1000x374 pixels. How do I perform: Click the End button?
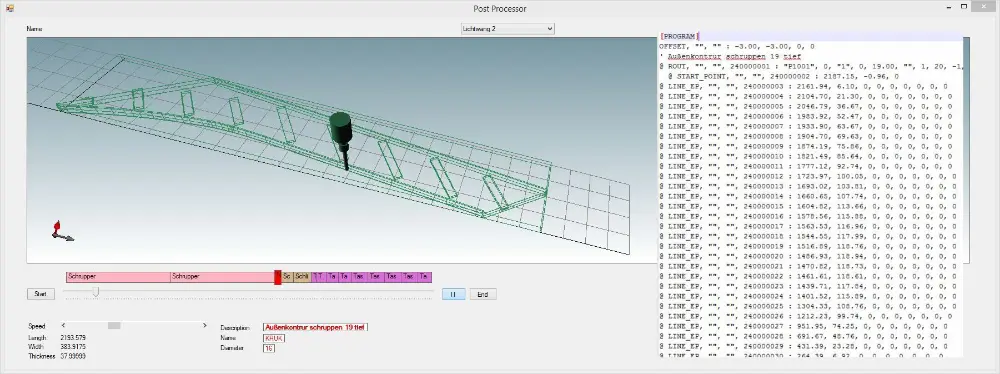tap(483, 294)
